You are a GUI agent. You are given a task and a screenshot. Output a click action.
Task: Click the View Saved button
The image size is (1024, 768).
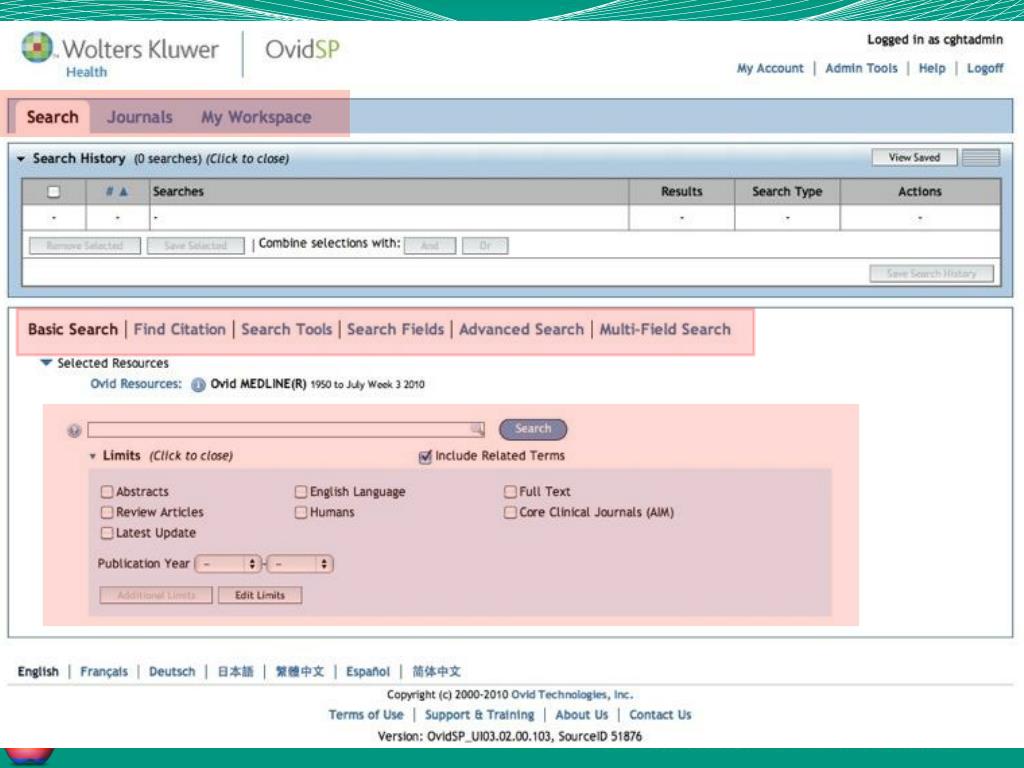point(914,157)
